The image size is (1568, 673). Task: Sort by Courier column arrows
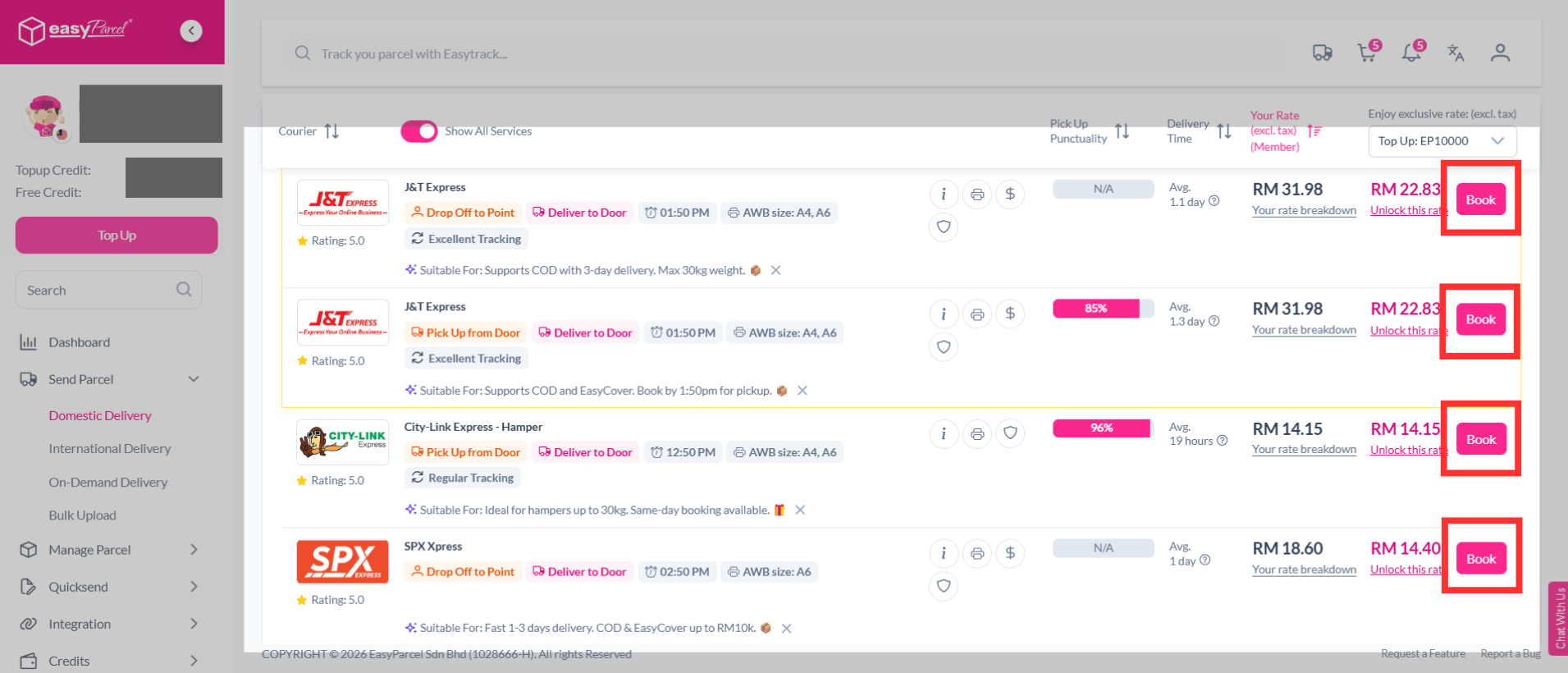(331, 131)
